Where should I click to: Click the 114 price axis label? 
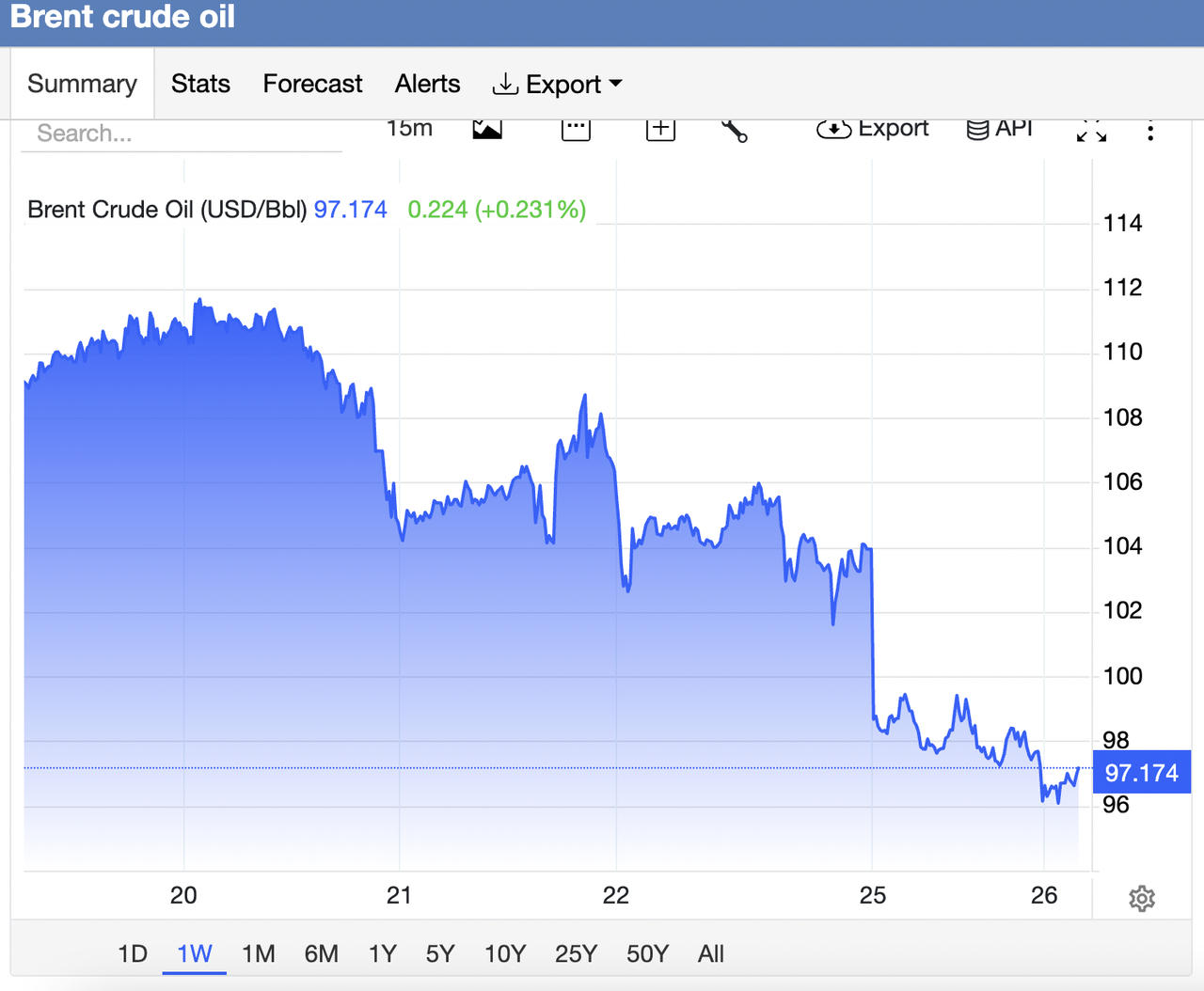pyautogui.click(x=1123, y=223)
